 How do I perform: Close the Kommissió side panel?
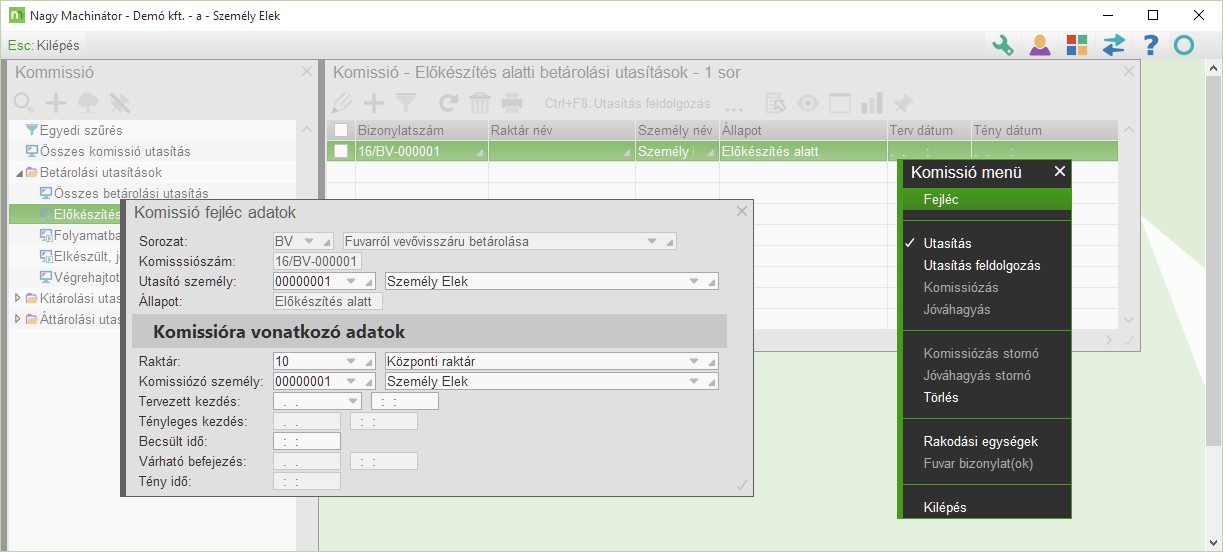point(307,71)
